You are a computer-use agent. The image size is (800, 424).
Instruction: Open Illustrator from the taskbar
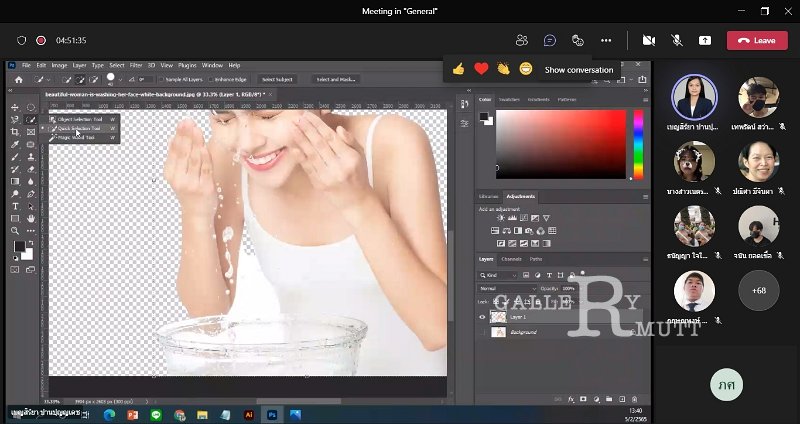[x=249, y=415]
